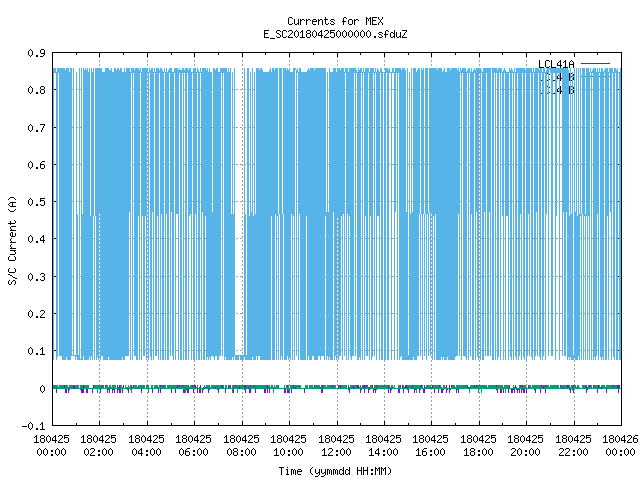Click the y-axis tick label '0.6'

[36, 165]
